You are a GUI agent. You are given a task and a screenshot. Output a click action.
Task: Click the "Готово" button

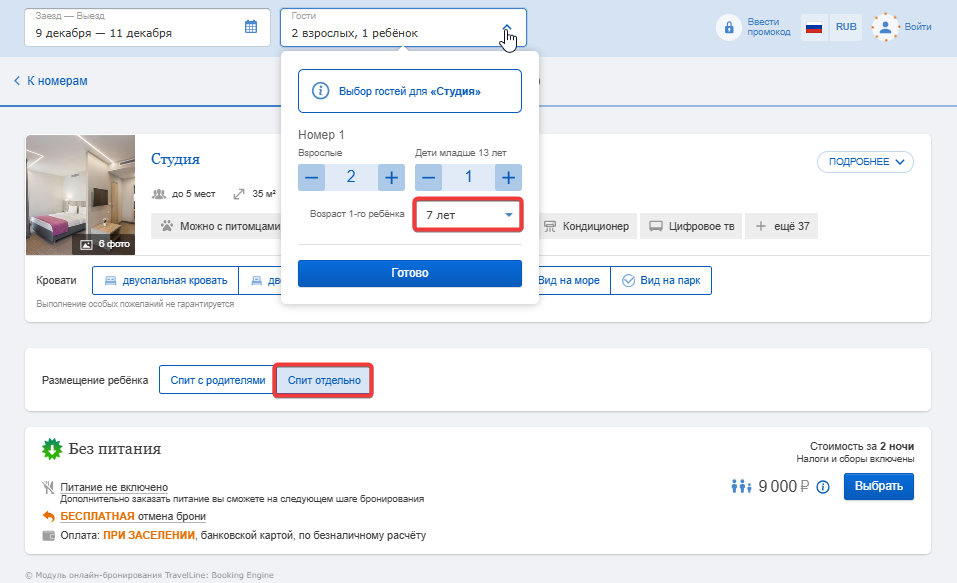click(410, 273)
